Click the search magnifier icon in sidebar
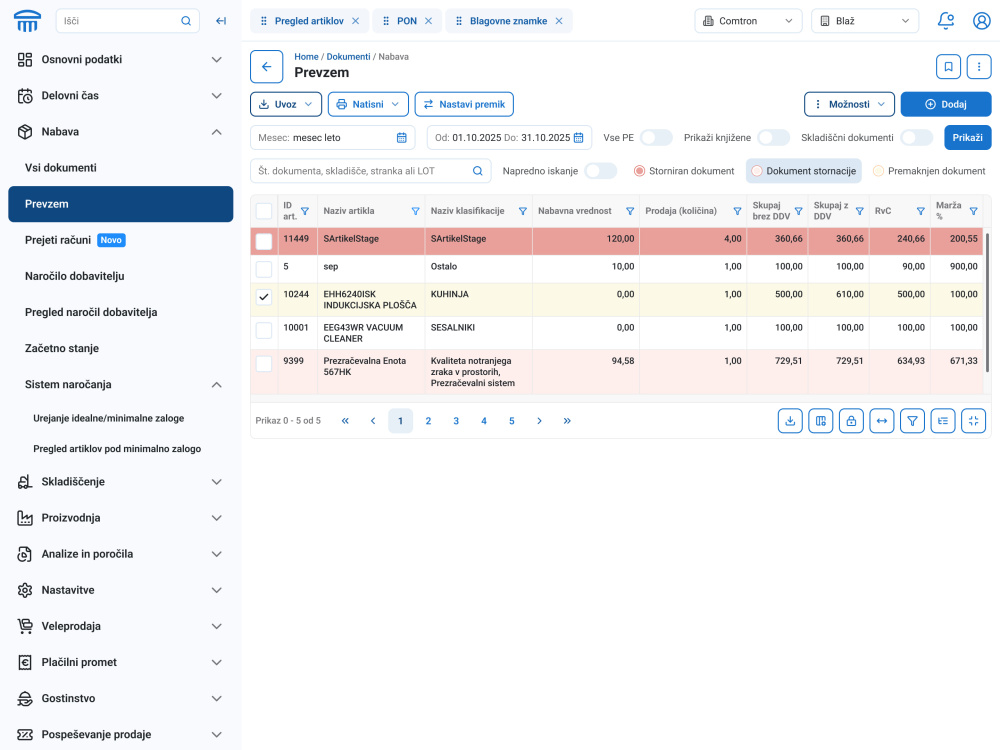 tap(186, 21)
